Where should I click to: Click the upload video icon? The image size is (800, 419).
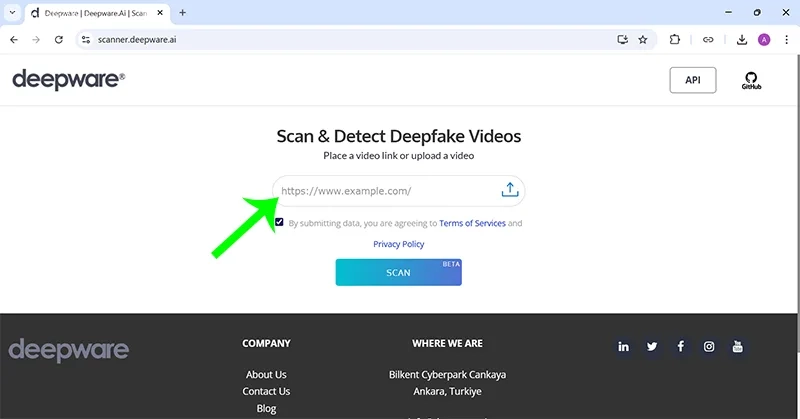pyautogui.click(x=509, y=190)
